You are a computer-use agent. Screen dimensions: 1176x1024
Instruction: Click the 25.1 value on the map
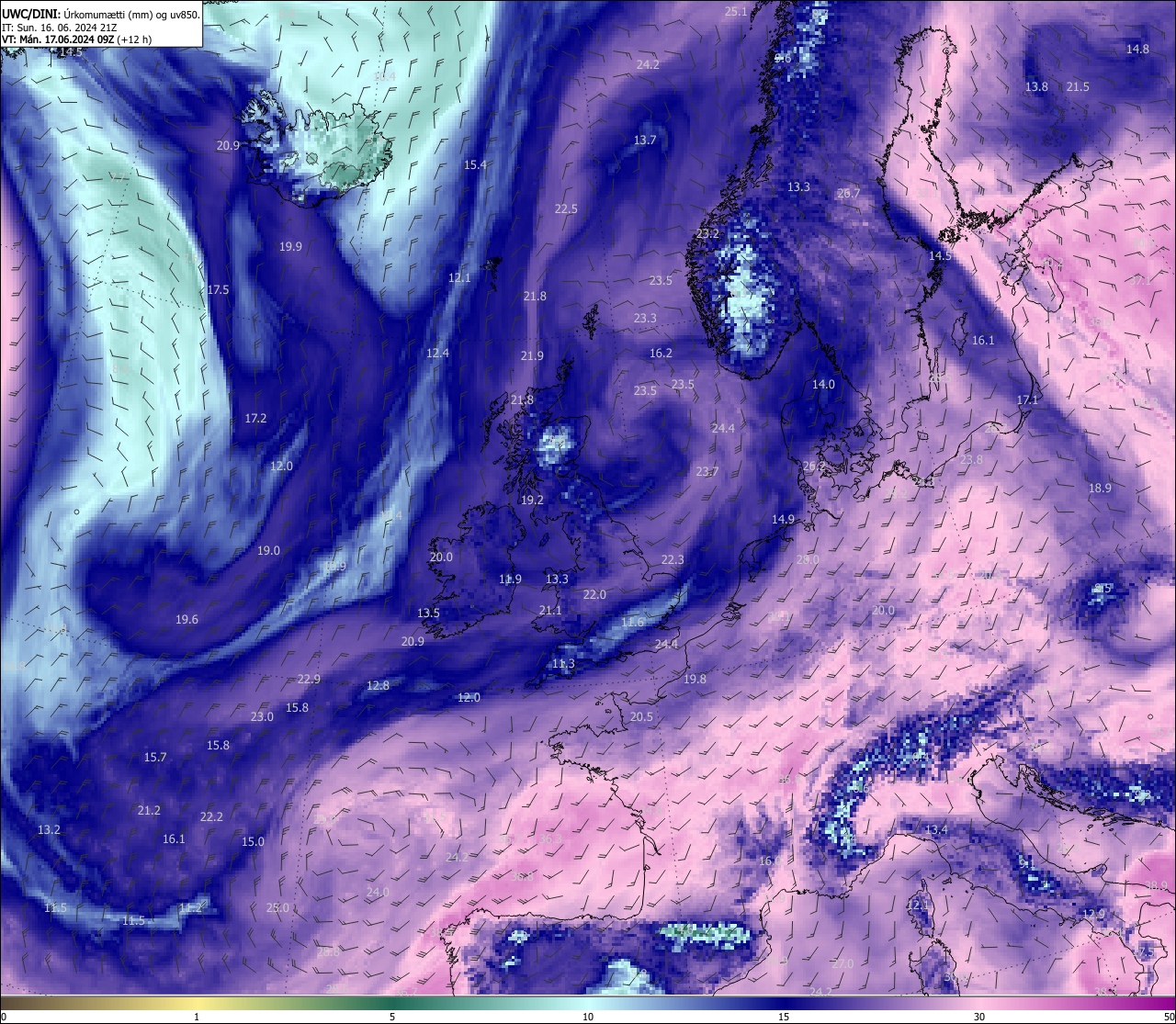click(736, 11)
